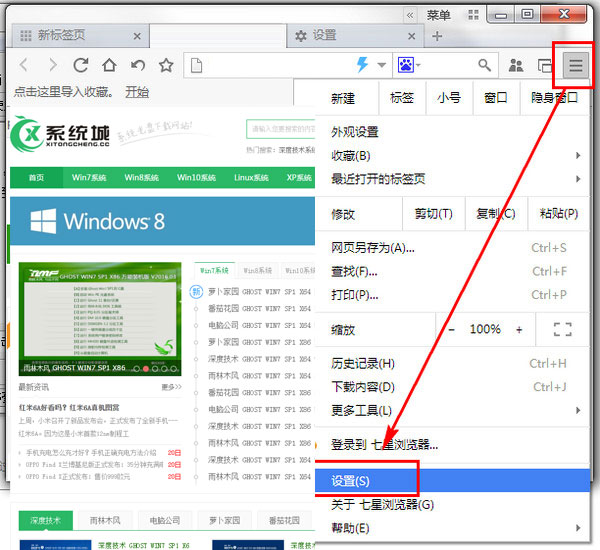Click the forward navigation arrow

(x=52, y=65)
